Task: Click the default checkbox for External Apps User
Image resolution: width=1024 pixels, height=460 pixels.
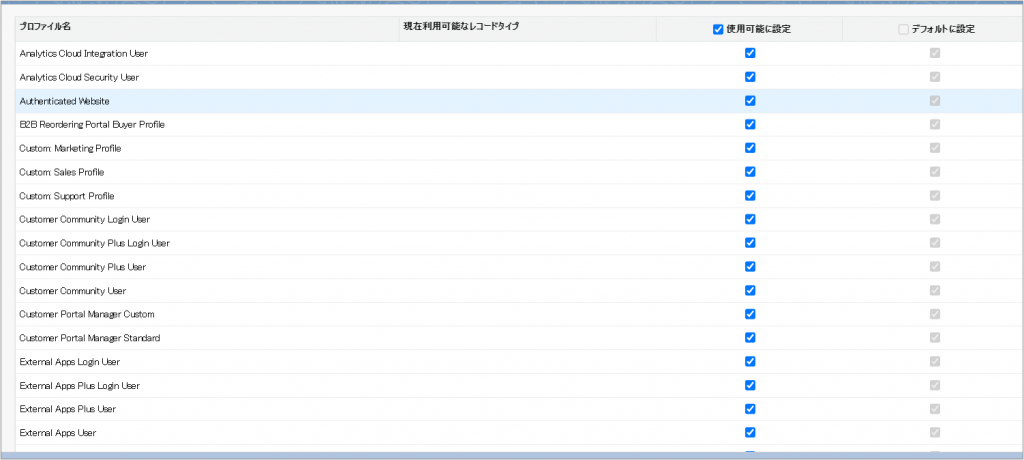Action: [935, 433]
